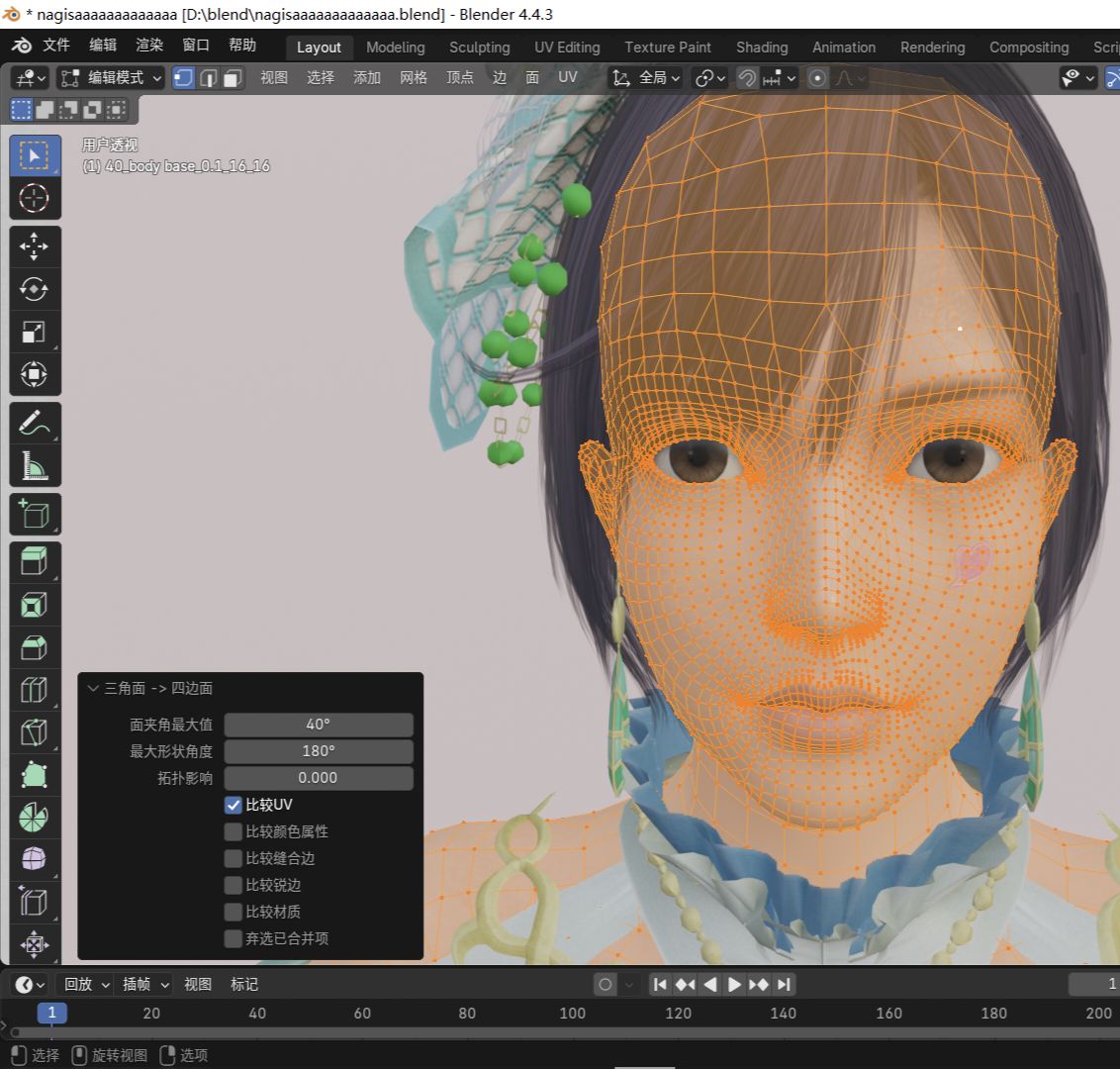Enable the 比较锐边 checkbox
1120x1069 pixels.
(233, 885)
